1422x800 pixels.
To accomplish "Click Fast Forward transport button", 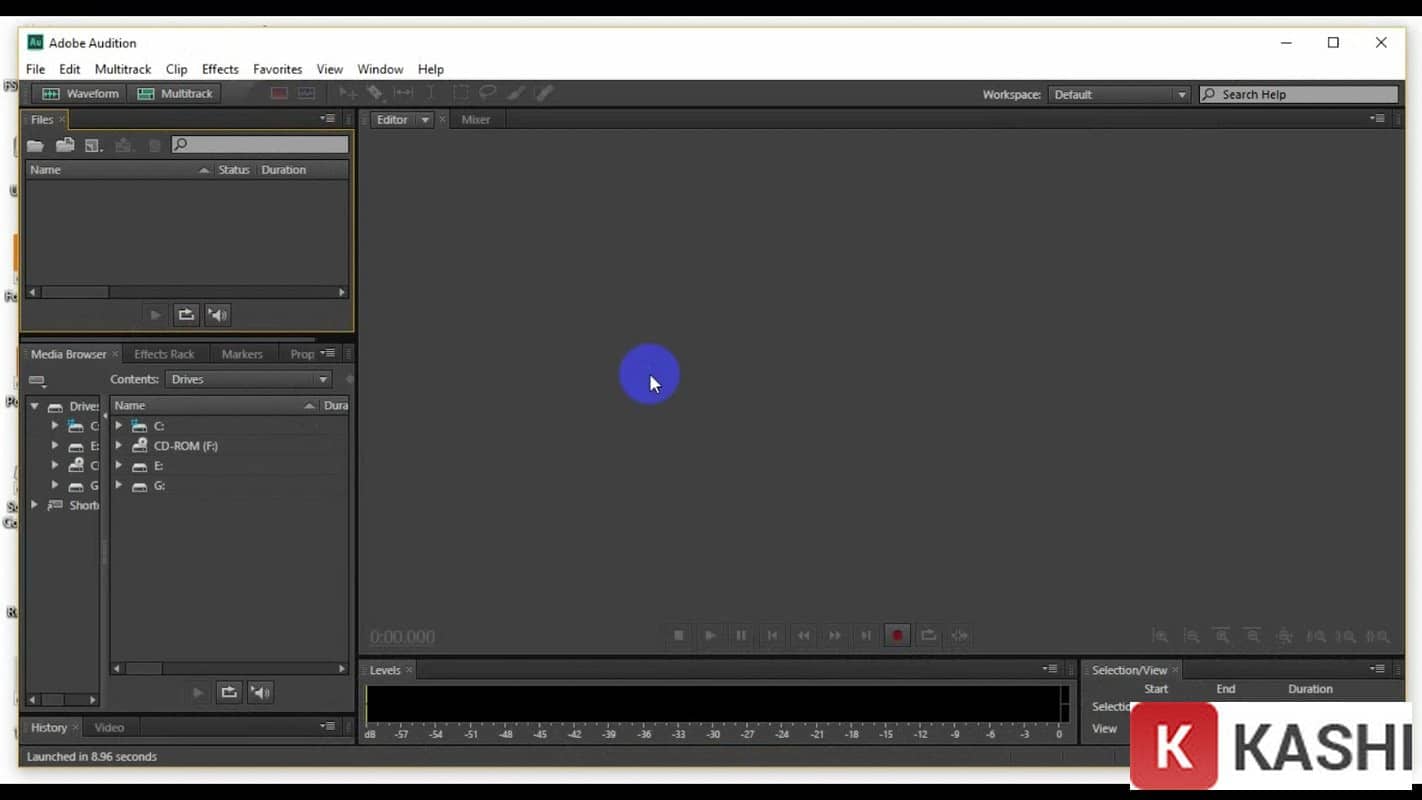I will tap(835, 635).
